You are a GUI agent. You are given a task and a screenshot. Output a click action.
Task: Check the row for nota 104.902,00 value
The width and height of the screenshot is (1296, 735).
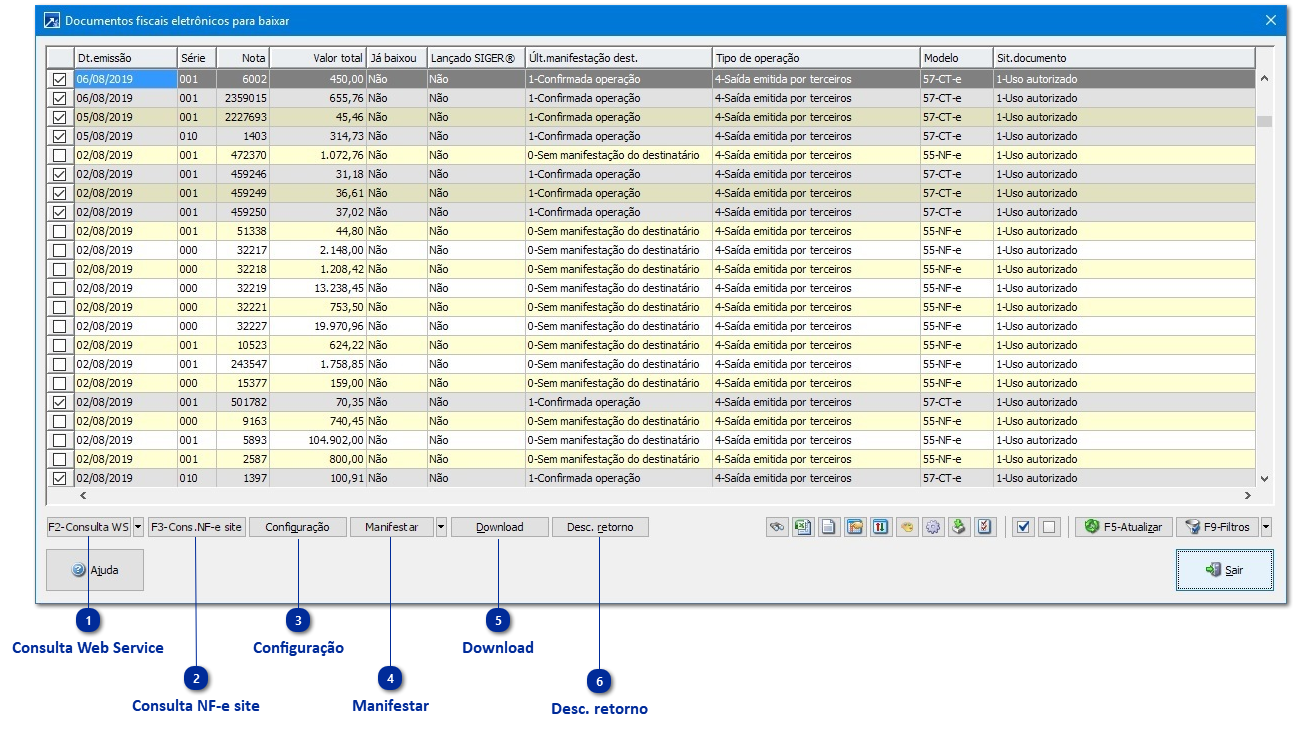point(60,440)
